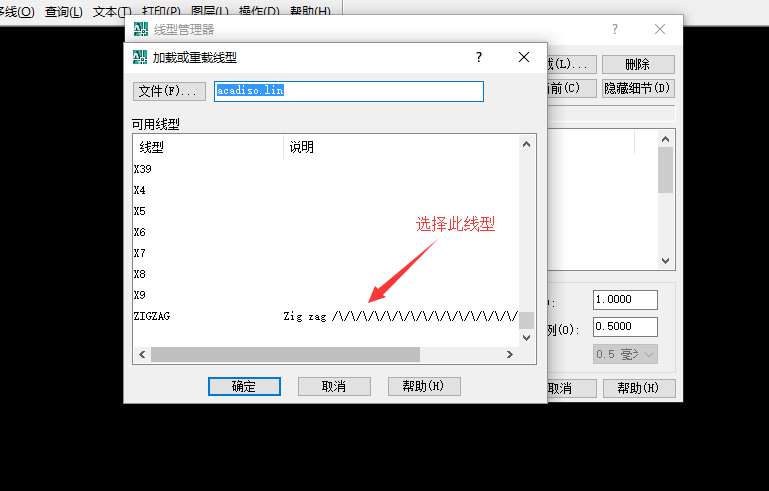Click the 删除 button in 线型管理器
769x491 pixels.
tap(638, 64)
